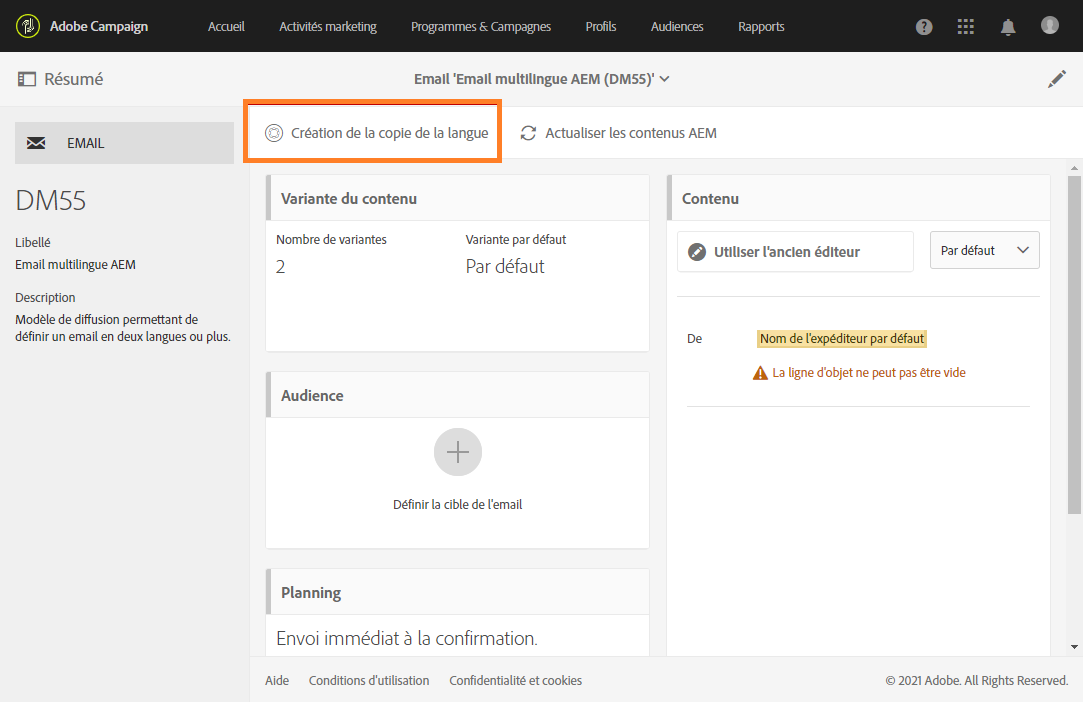Open the Rapports menu item
This screenshot has width=1083, height=702.
761,26
